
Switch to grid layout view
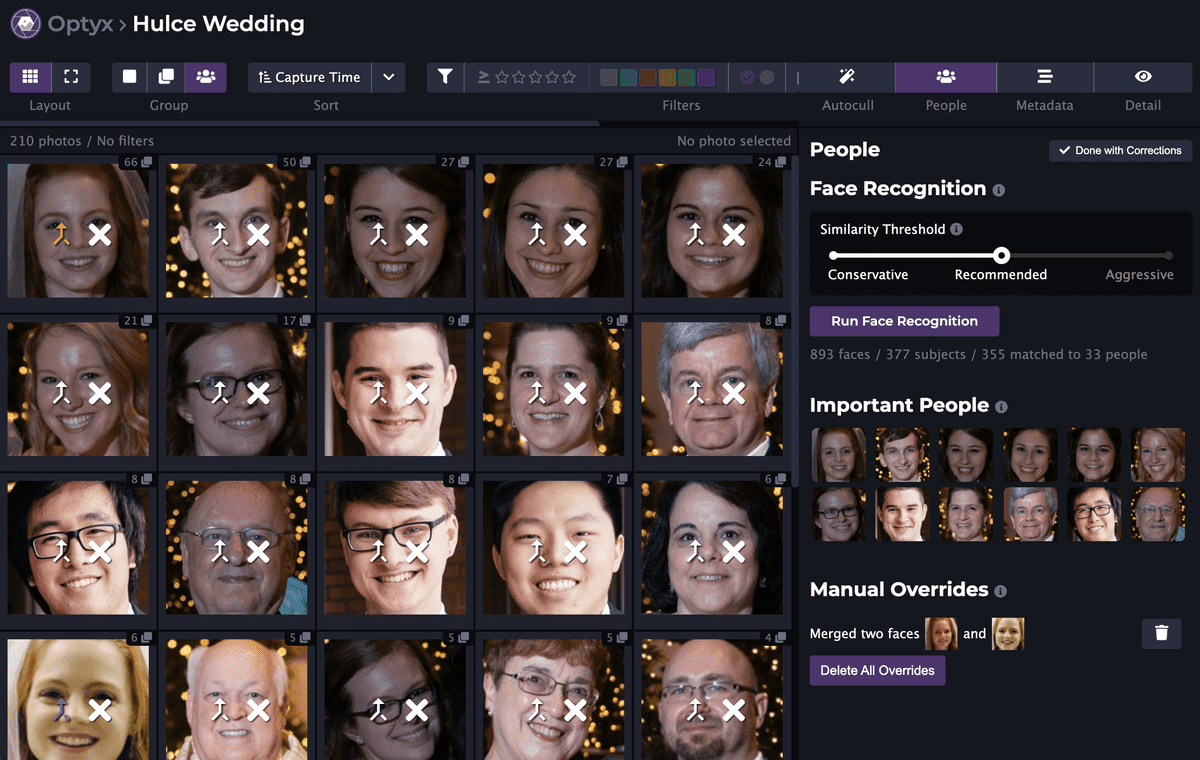coord(30,77)
